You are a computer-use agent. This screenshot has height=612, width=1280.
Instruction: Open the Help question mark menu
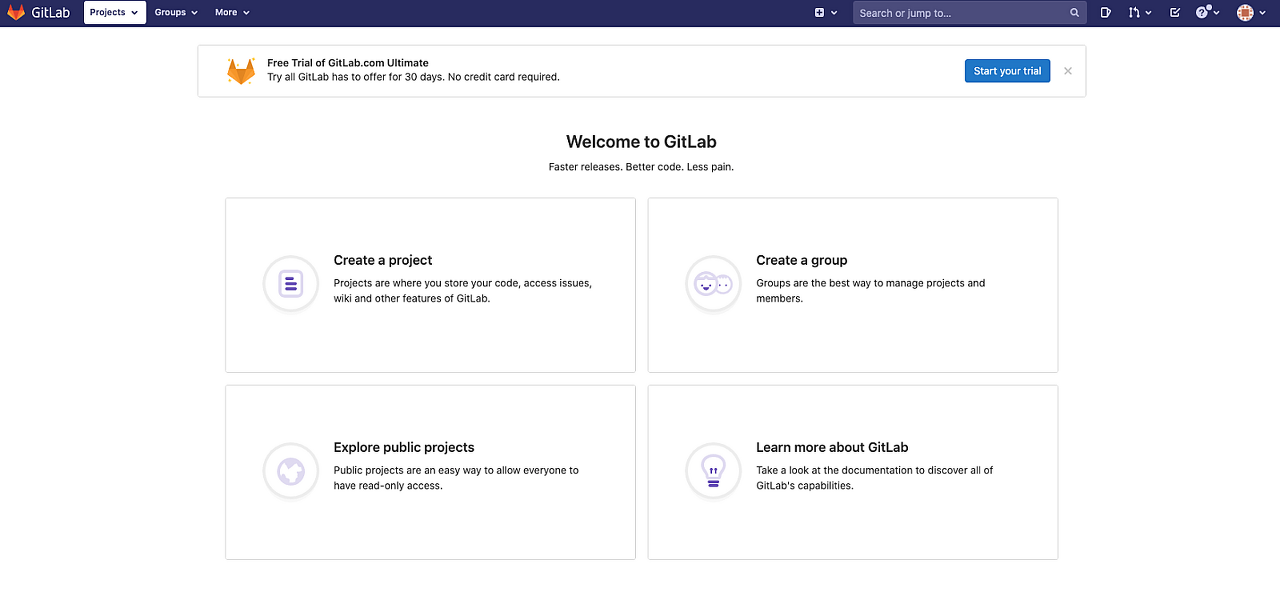(x=1208, y=13)
